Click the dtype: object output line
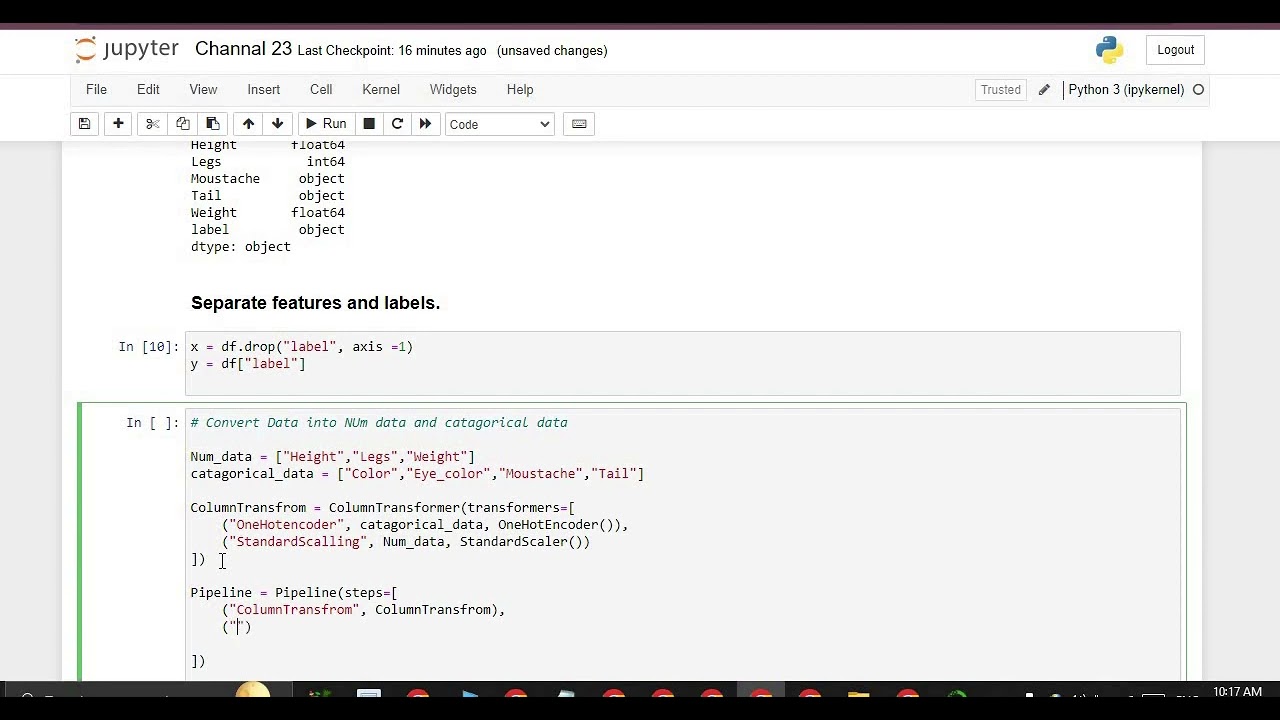 (241, 247)
